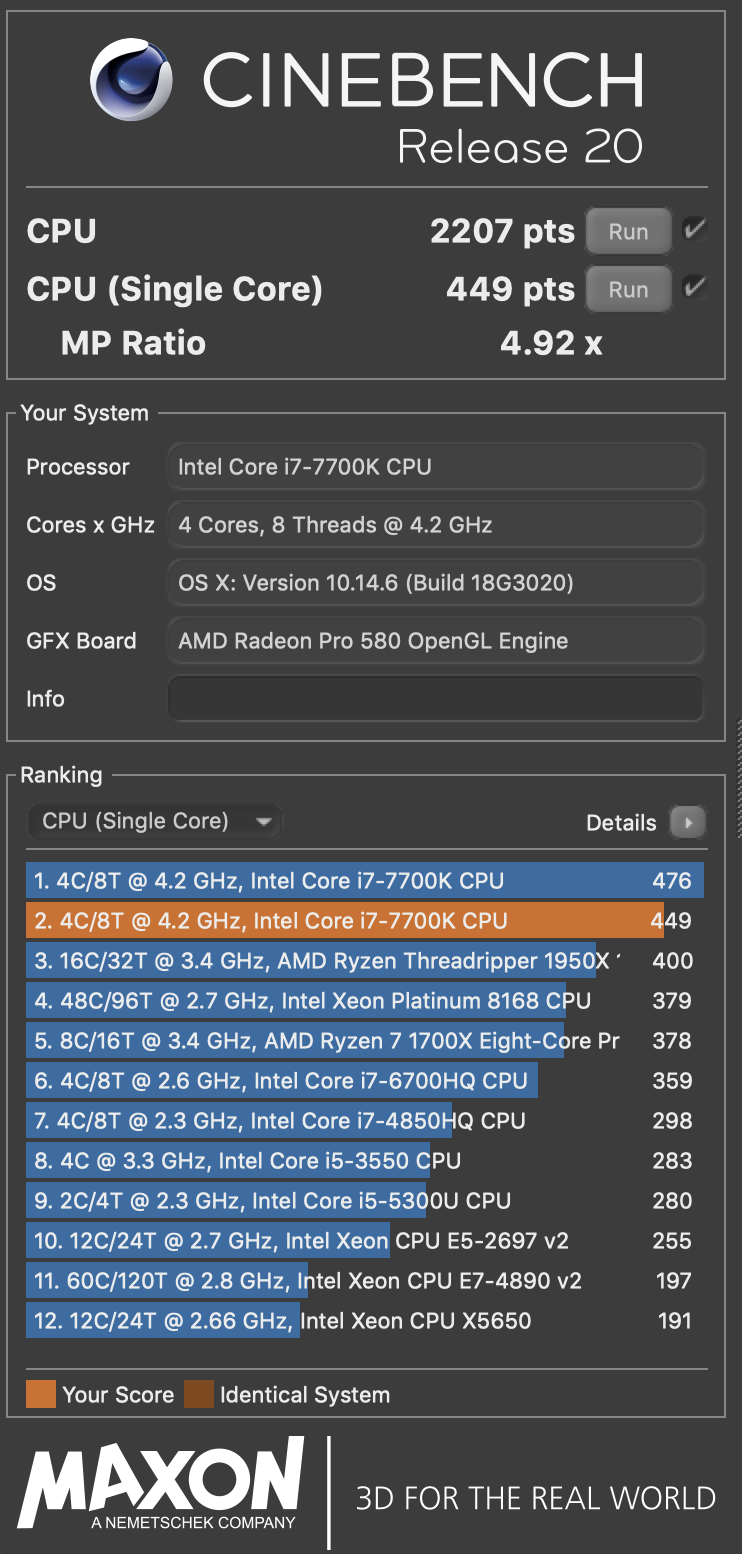Run the CPU multi-core benchmark
742x1554 pixels.
pyautogui.click(x=628, y=232)
